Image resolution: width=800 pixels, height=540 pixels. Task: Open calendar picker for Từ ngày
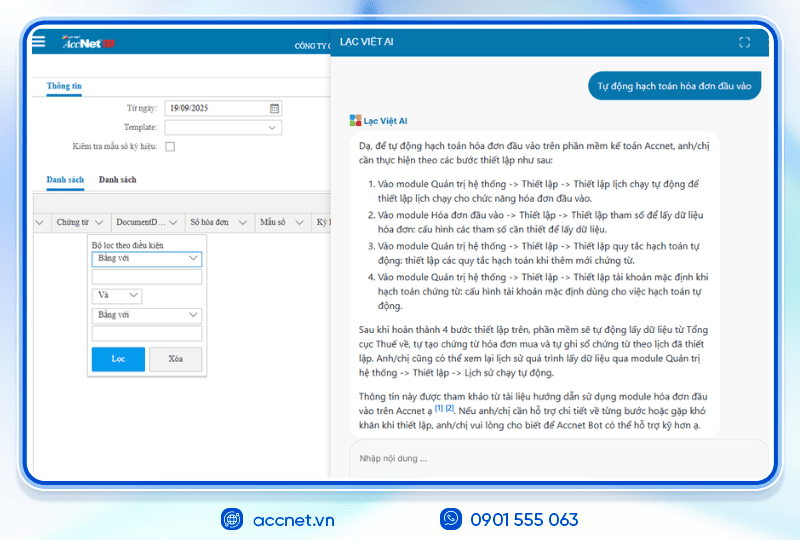click(274, 108)
